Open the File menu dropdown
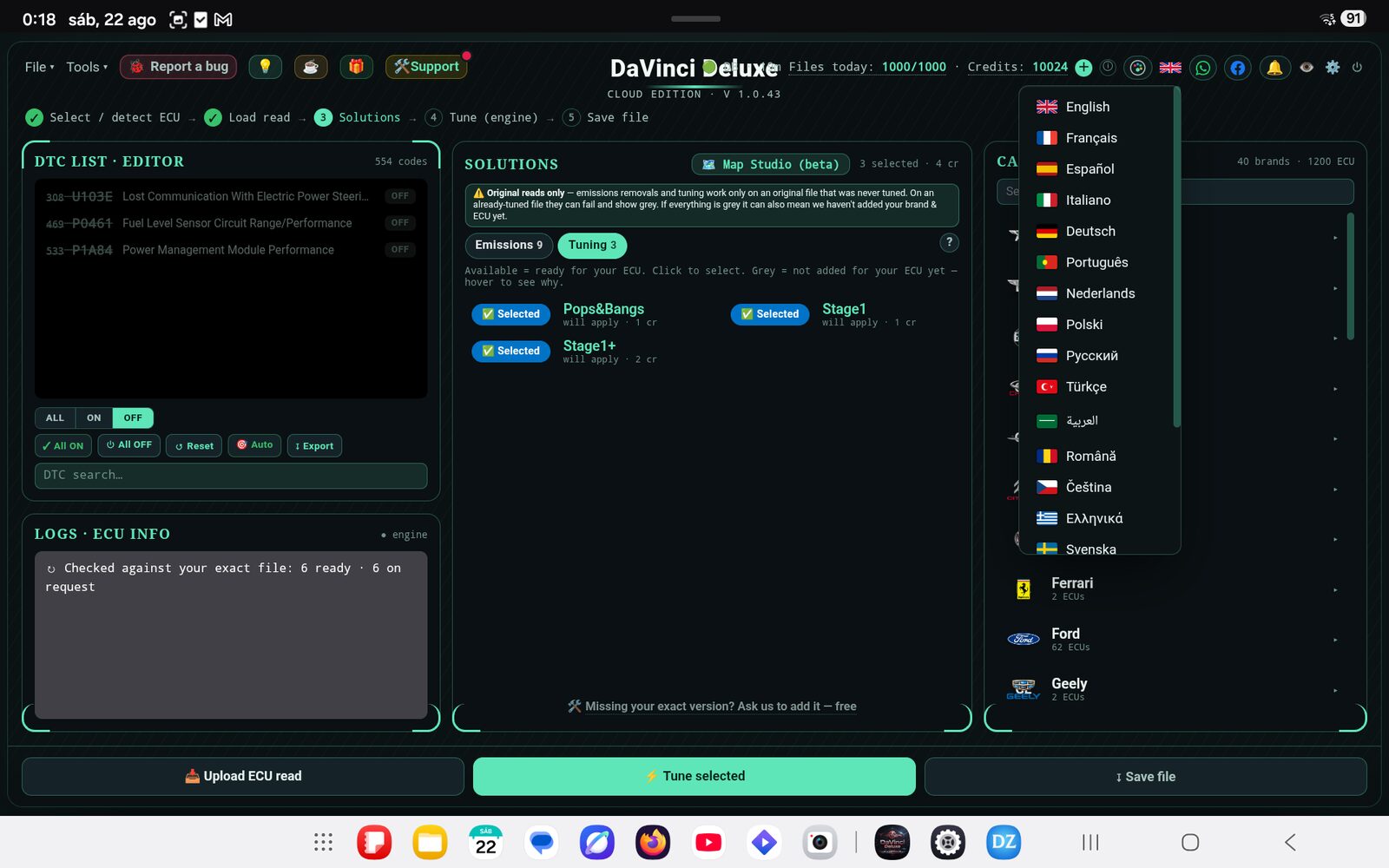 (x=39, y=67)
